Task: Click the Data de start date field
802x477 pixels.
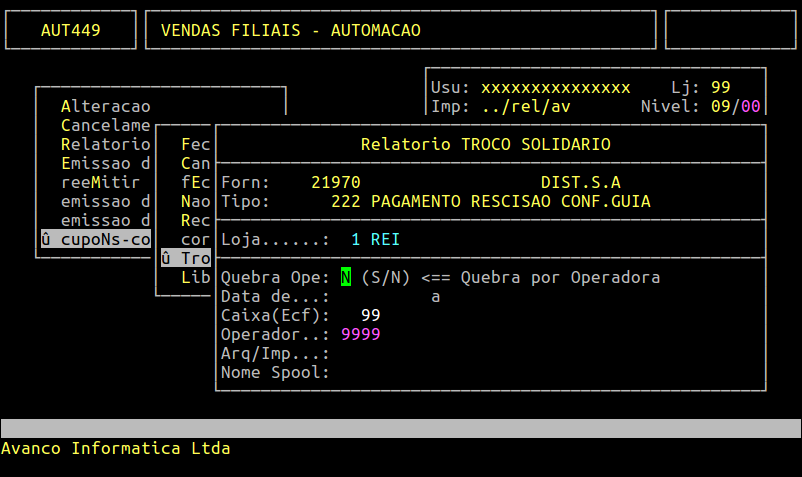Action: click(x=380, y=297)
